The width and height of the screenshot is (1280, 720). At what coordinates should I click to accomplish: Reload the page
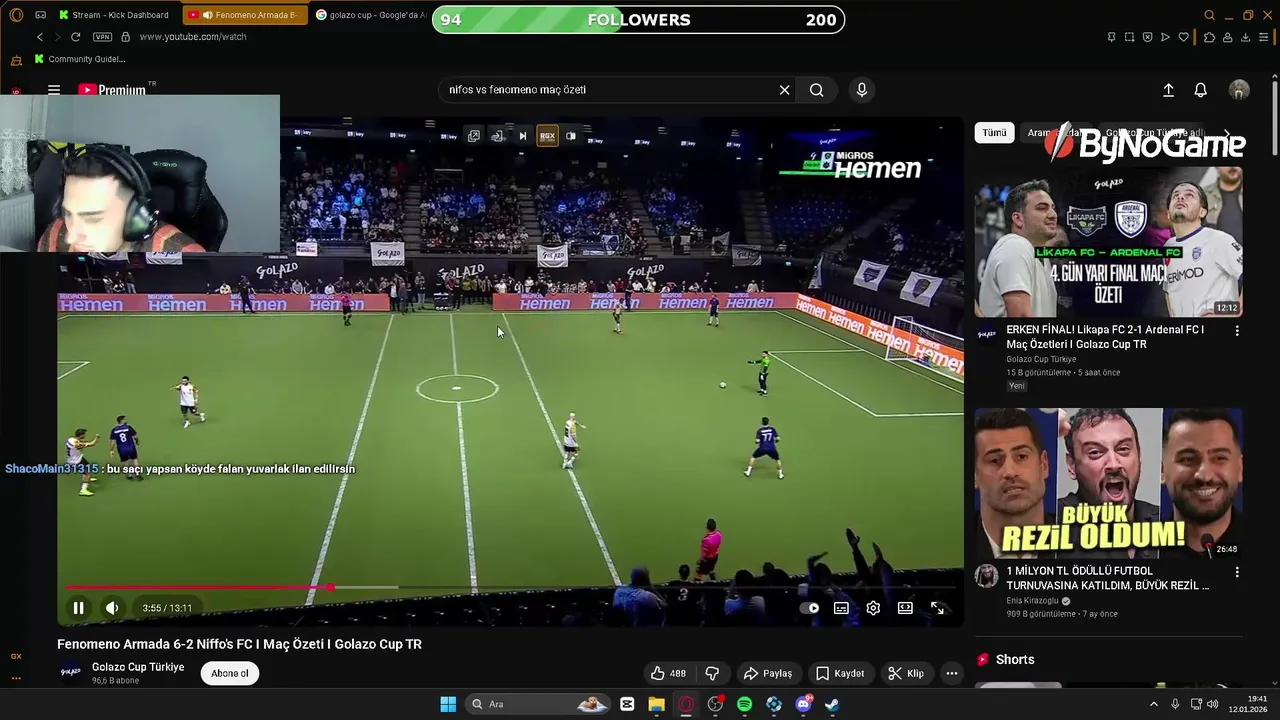[x=75, y=37]
